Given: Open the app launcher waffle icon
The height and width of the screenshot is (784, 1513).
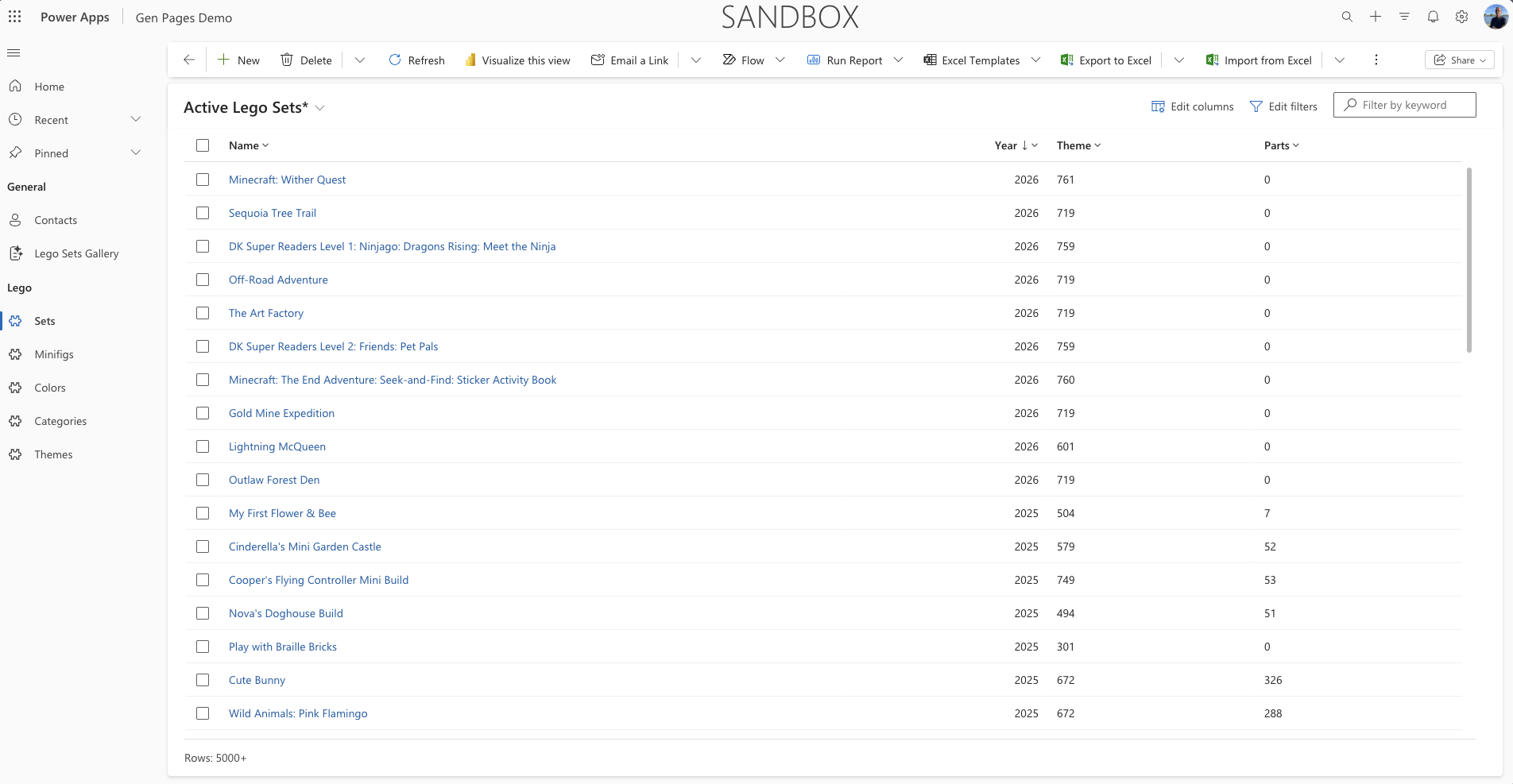Looking at the screenshot, I should click(14, 17).
